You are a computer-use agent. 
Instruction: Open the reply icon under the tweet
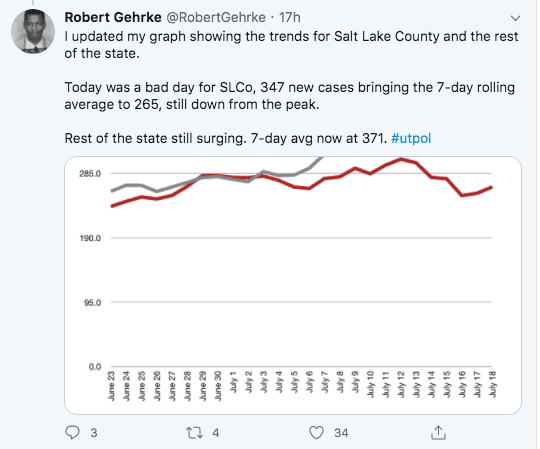coord(72,432)
